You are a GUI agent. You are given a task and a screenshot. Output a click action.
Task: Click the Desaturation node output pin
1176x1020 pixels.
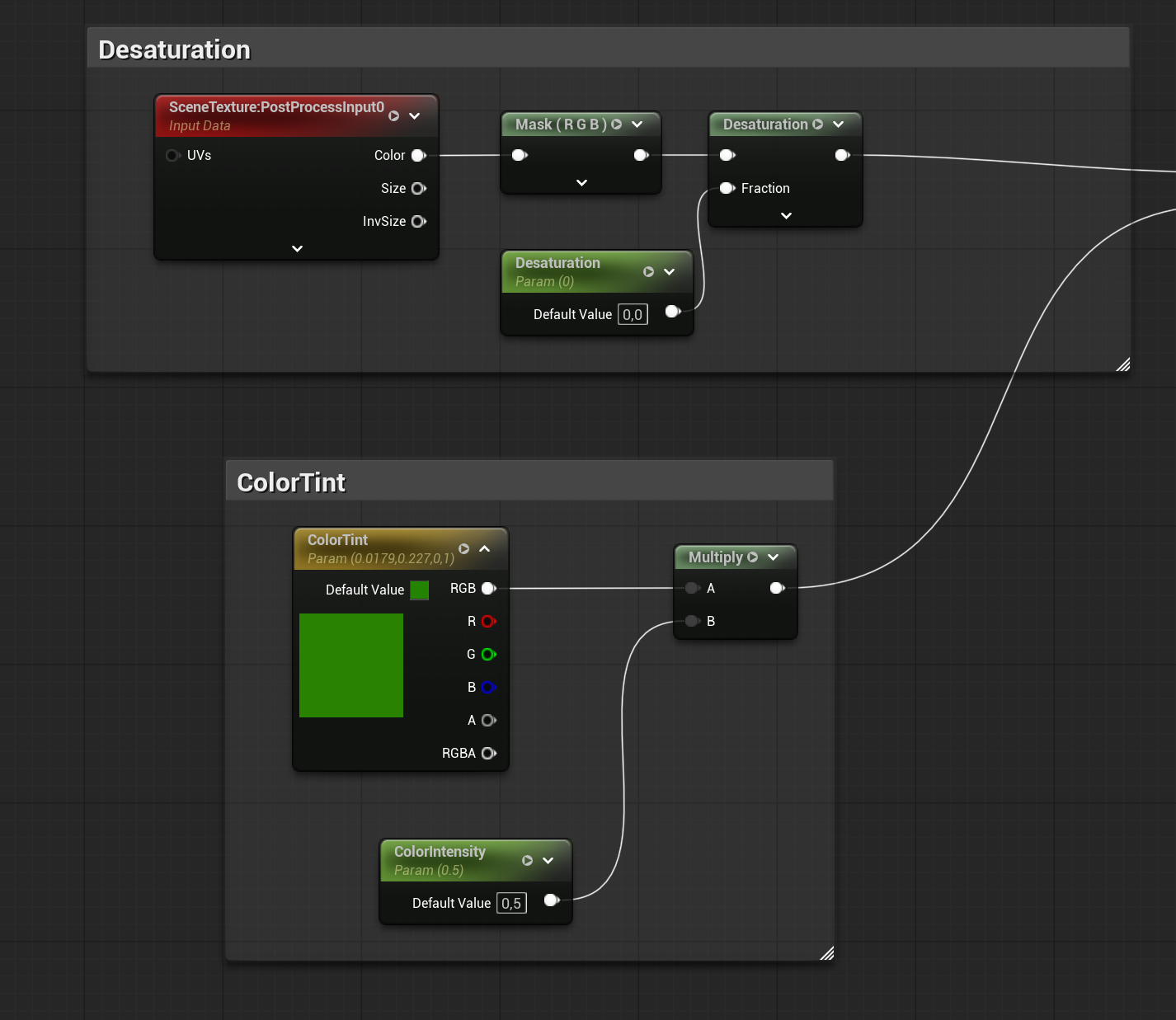842,155
